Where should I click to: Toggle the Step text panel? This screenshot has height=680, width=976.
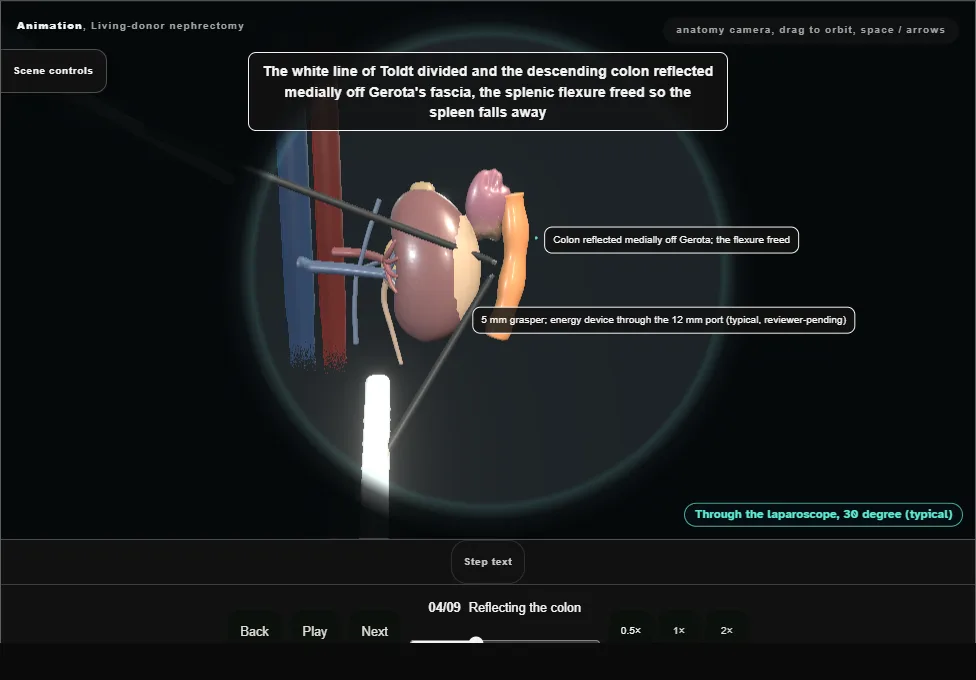pos(488,562)
